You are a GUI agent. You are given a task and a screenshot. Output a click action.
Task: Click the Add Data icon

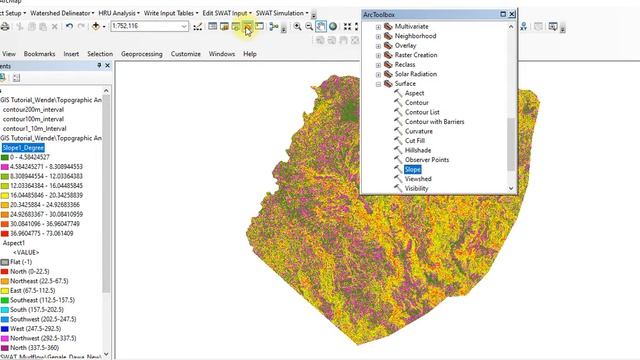pos(96,26)
